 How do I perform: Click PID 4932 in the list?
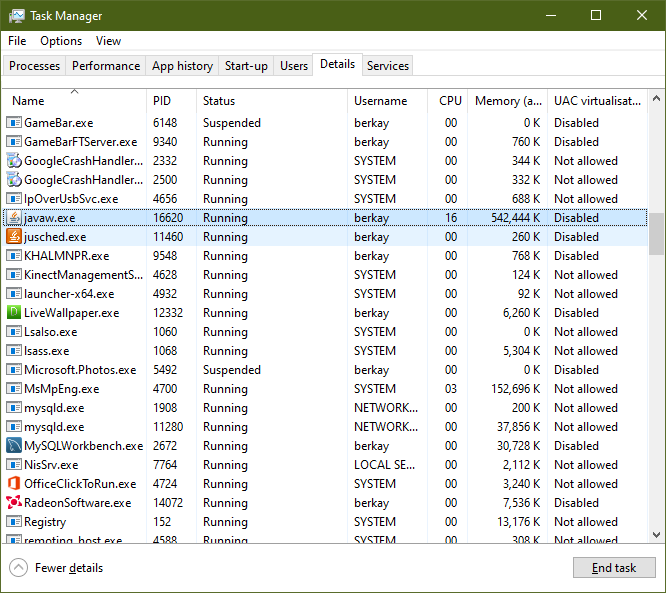[x=165, y=294]
